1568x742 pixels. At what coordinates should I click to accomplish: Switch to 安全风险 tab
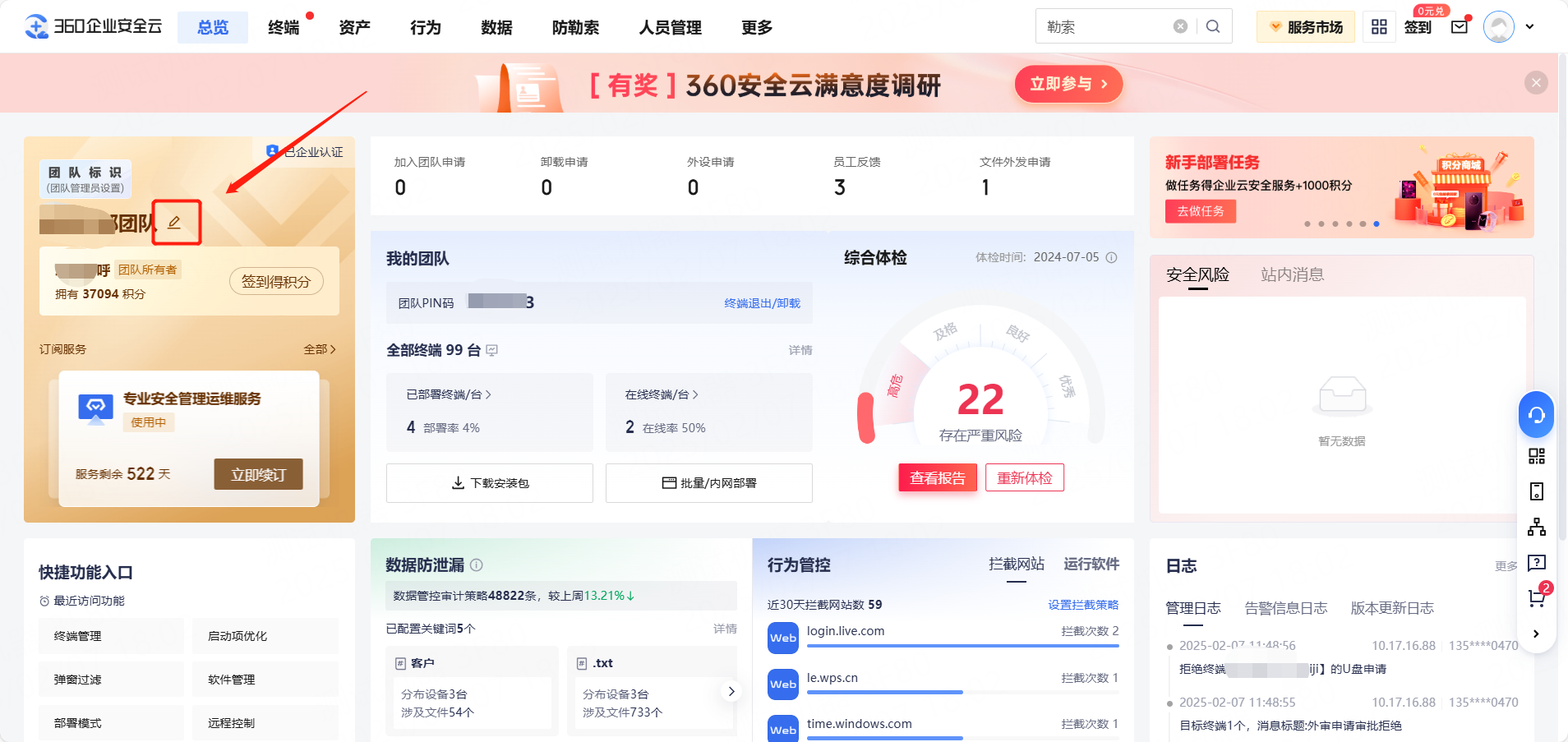tap(1197, 274)
